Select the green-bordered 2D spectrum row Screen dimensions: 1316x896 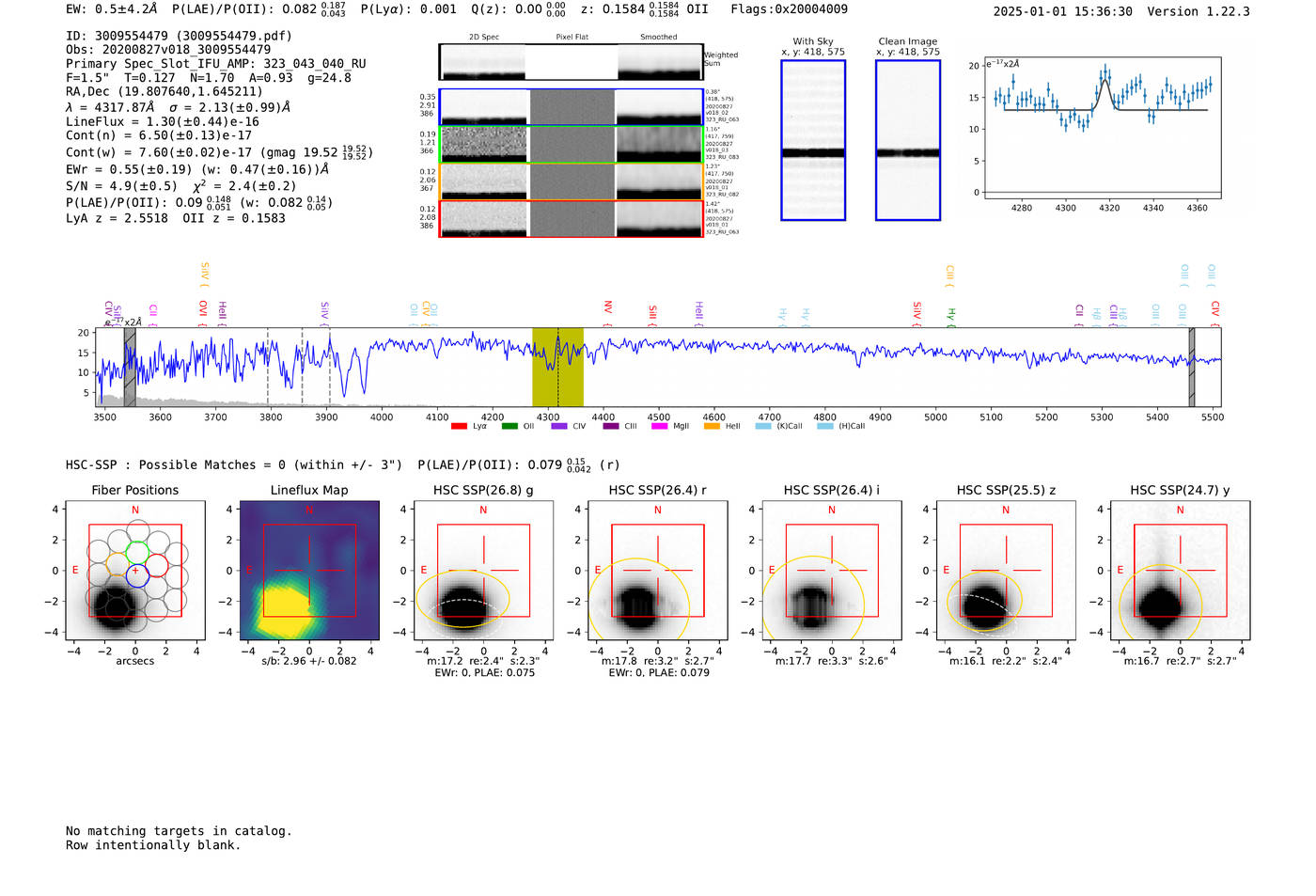pos(571,144)
